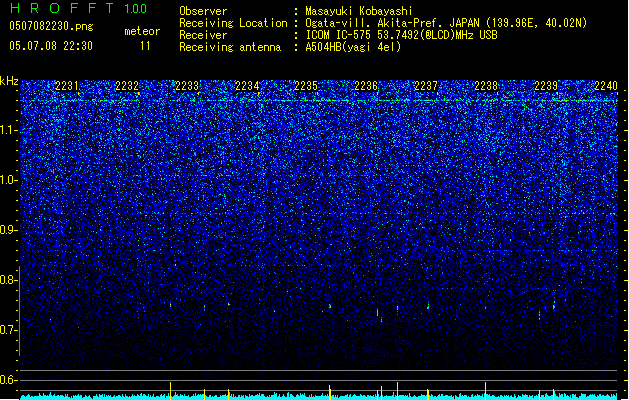Viewport: 629px width, 400px height.
Task: Click the 'Observer' field label
Action: [203, 11]
